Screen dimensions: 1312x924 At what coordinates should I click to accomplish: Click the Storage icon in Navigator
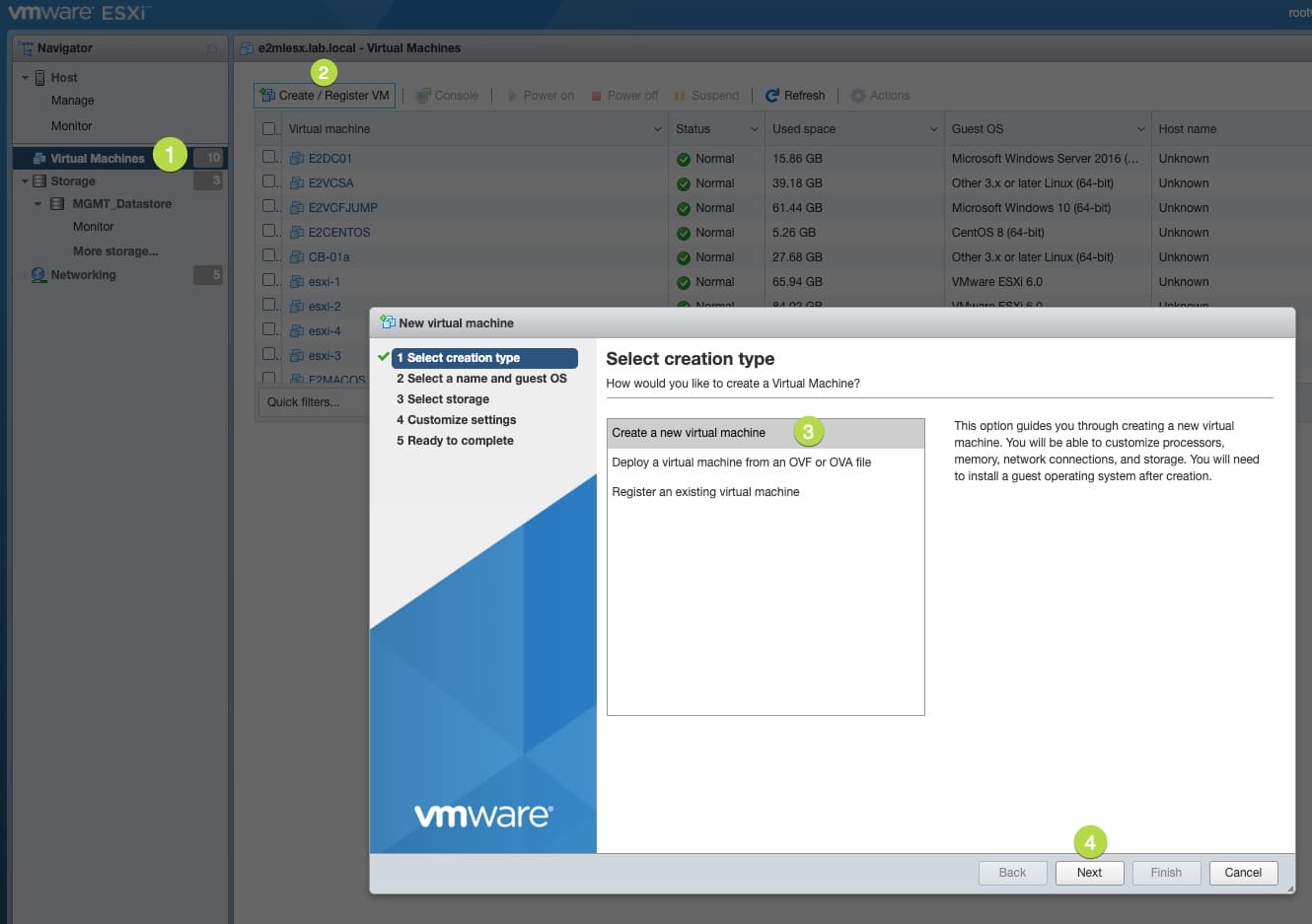(39, 181)
